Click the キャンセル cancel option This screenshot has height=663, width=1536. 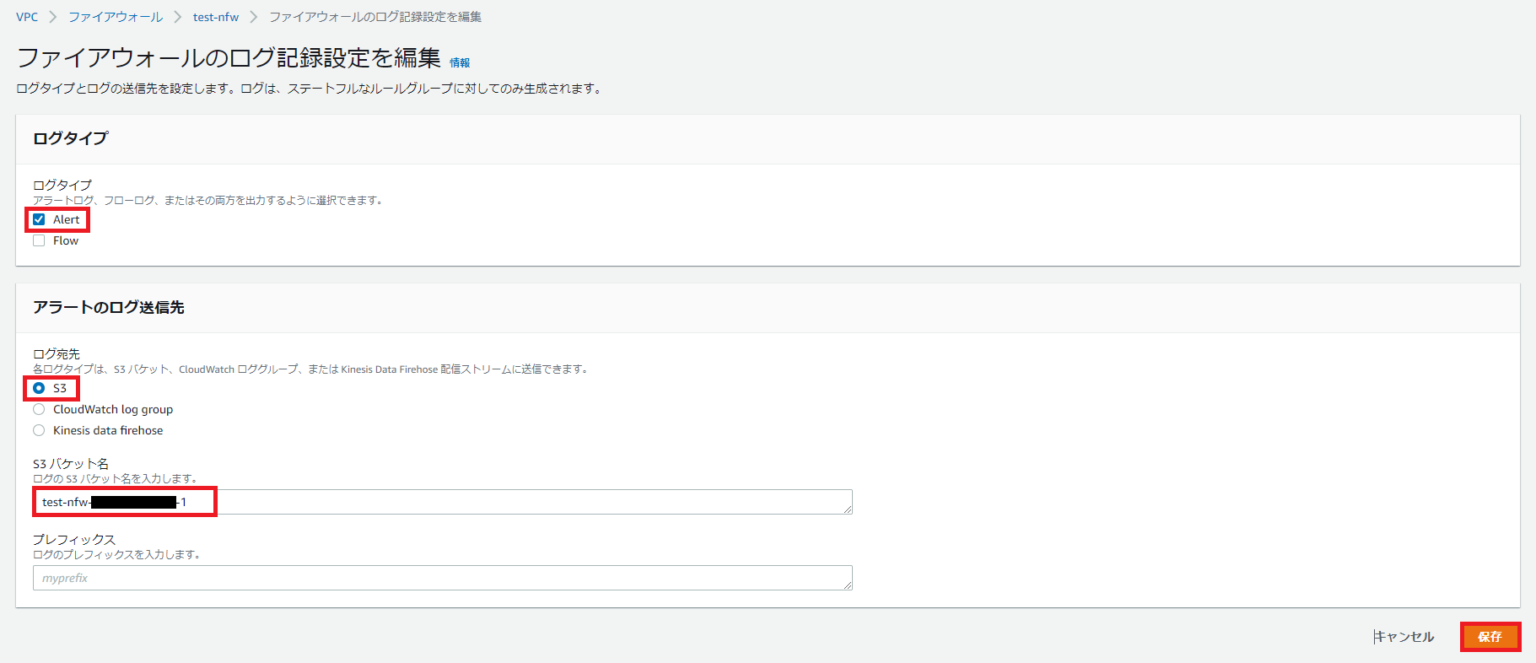click(x=1404, y=636)
